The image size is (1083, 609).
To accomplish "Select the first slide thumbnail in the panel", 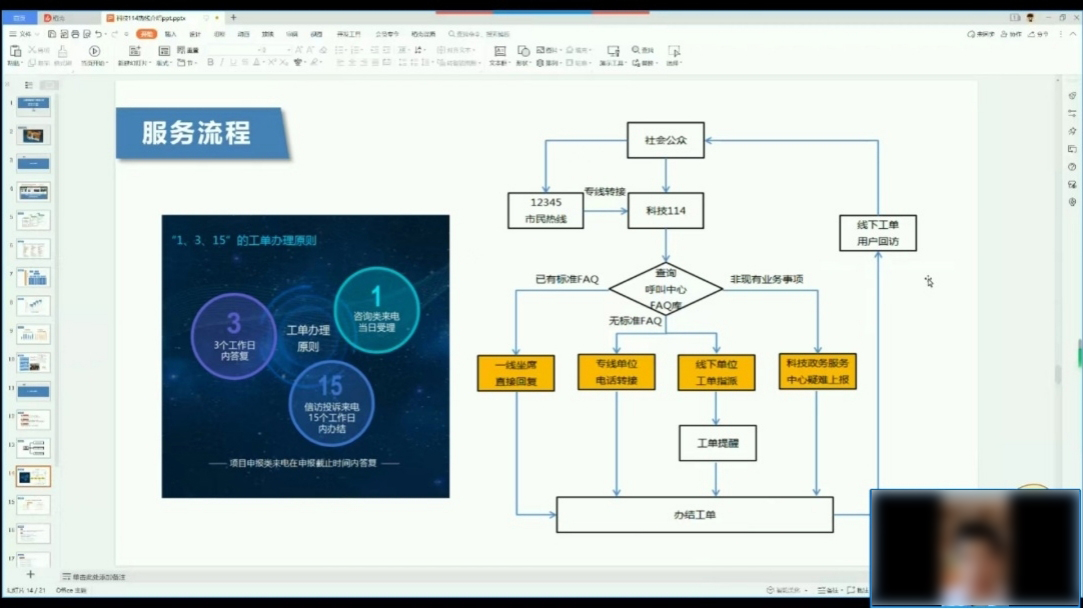I will (34, 106).
